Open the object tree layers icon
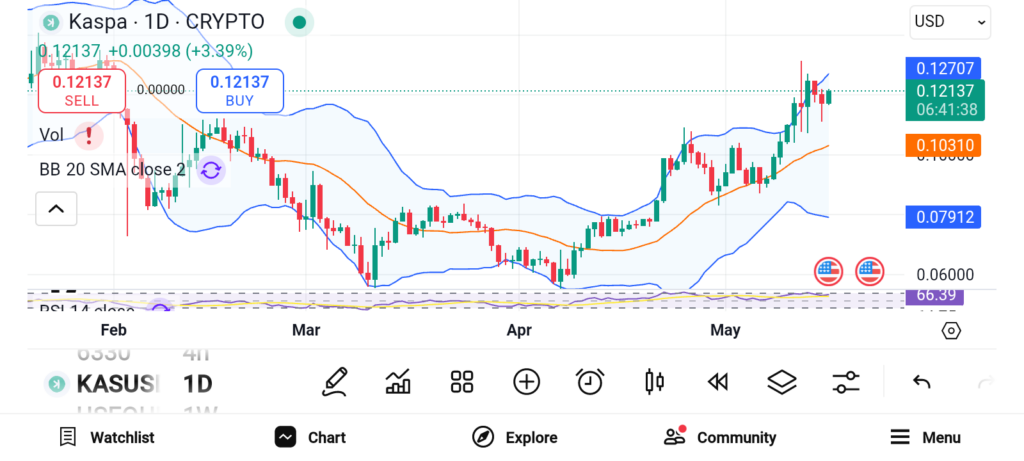 [x=781, y=381]
